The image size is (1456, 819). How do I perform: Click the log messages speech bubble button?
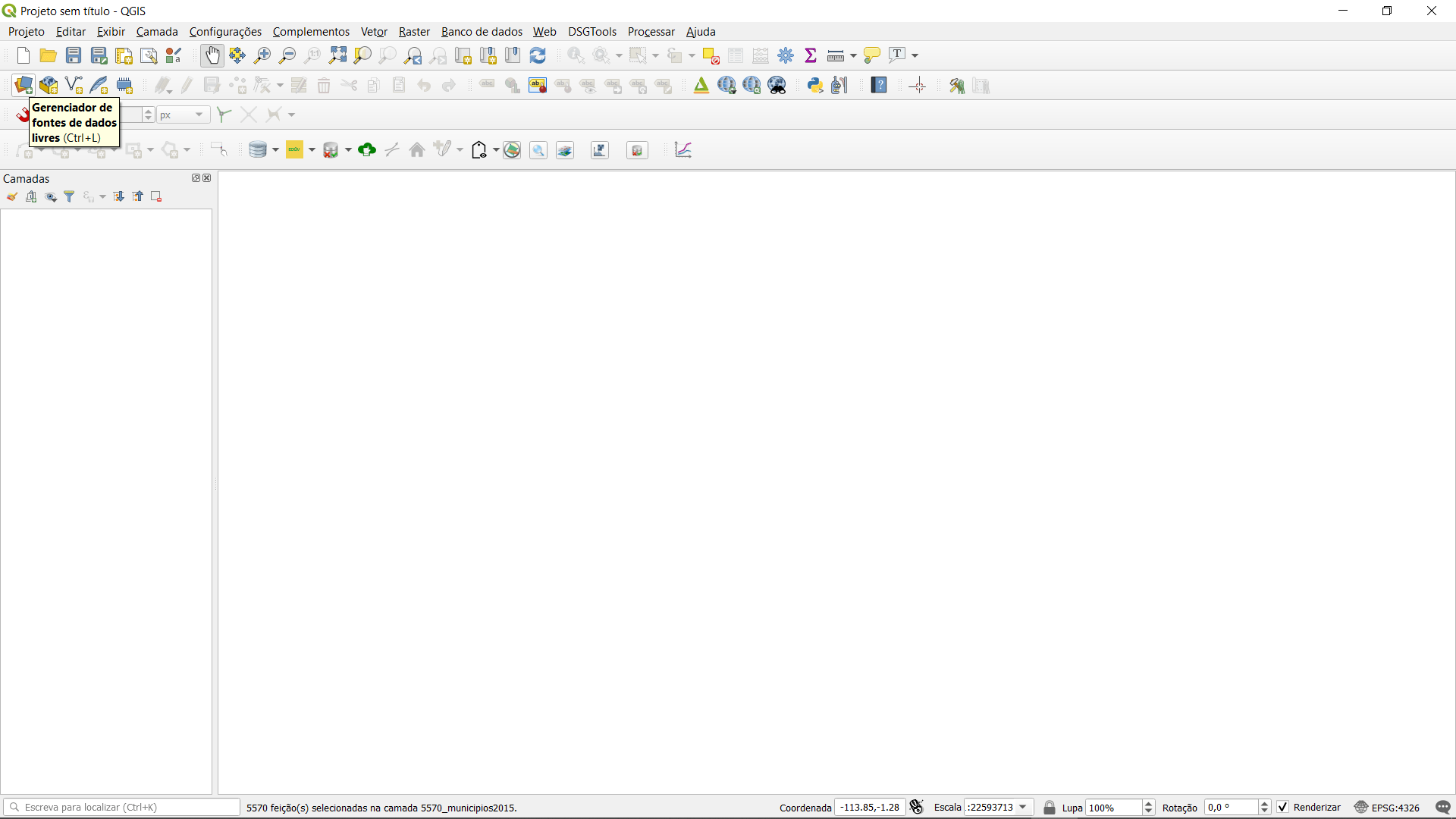click(1443, 808)
